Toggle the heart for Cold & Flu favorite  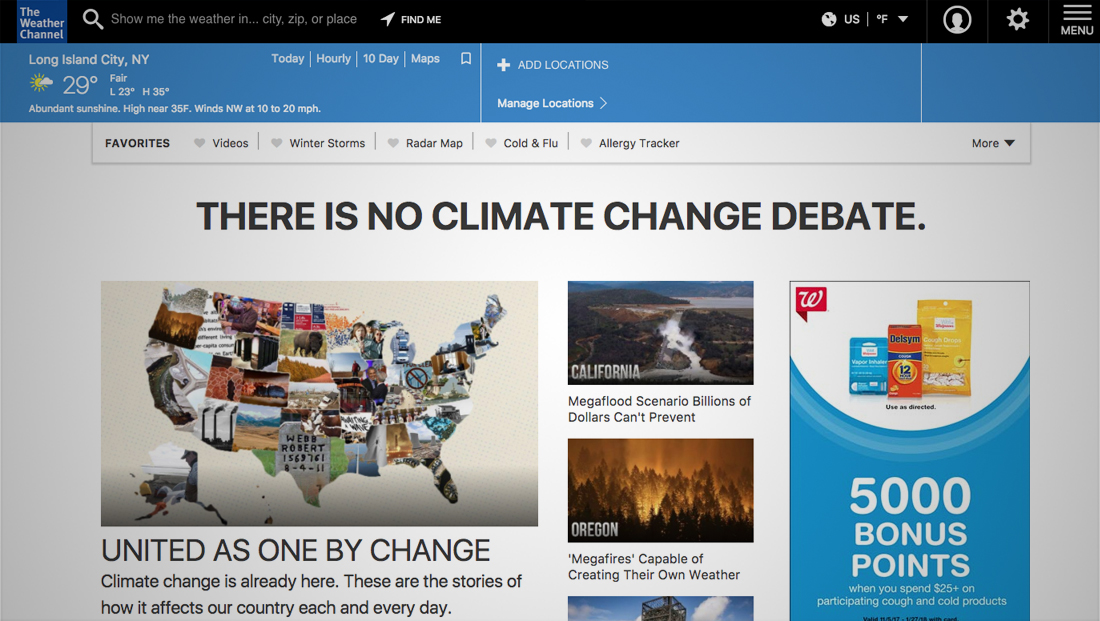(491, 143)
